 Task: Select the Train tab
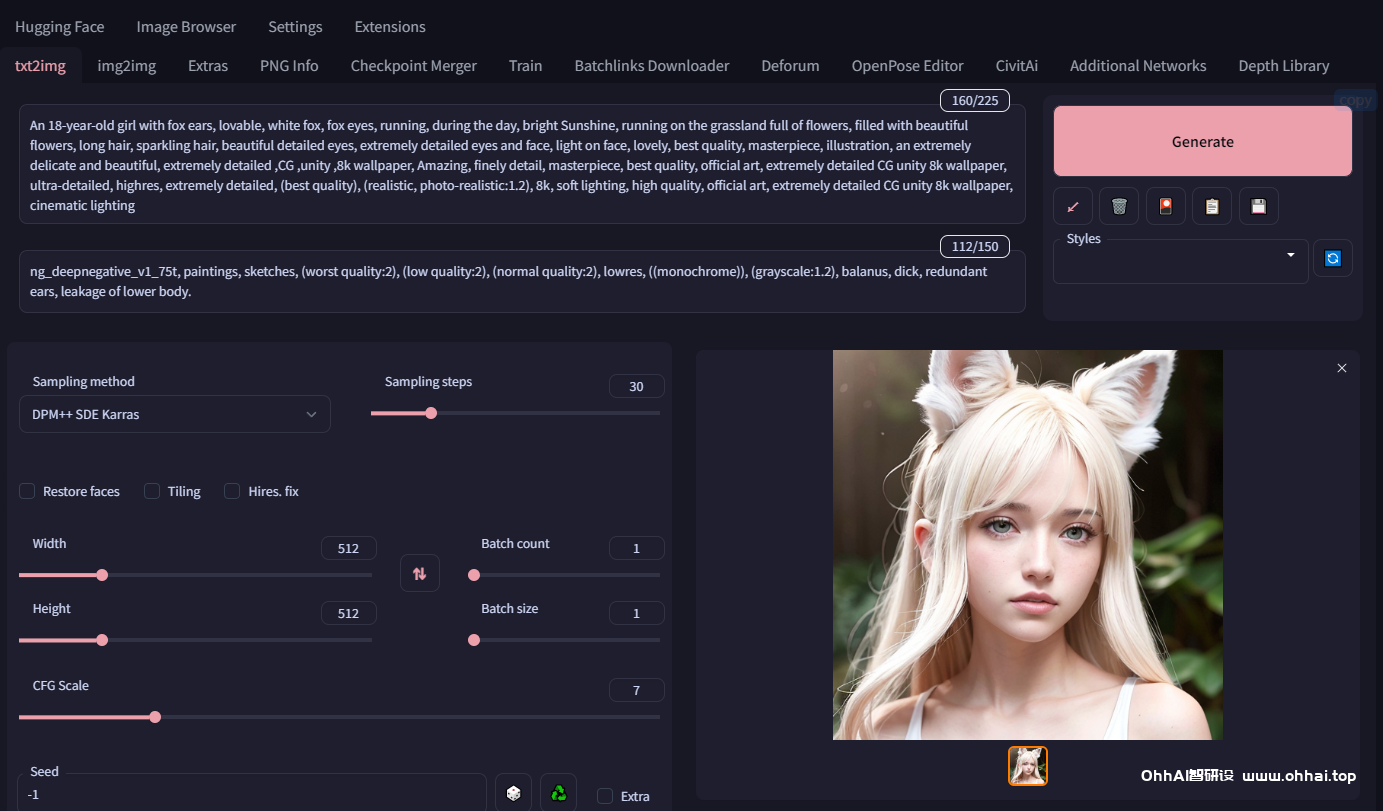(x=525, y=66)
